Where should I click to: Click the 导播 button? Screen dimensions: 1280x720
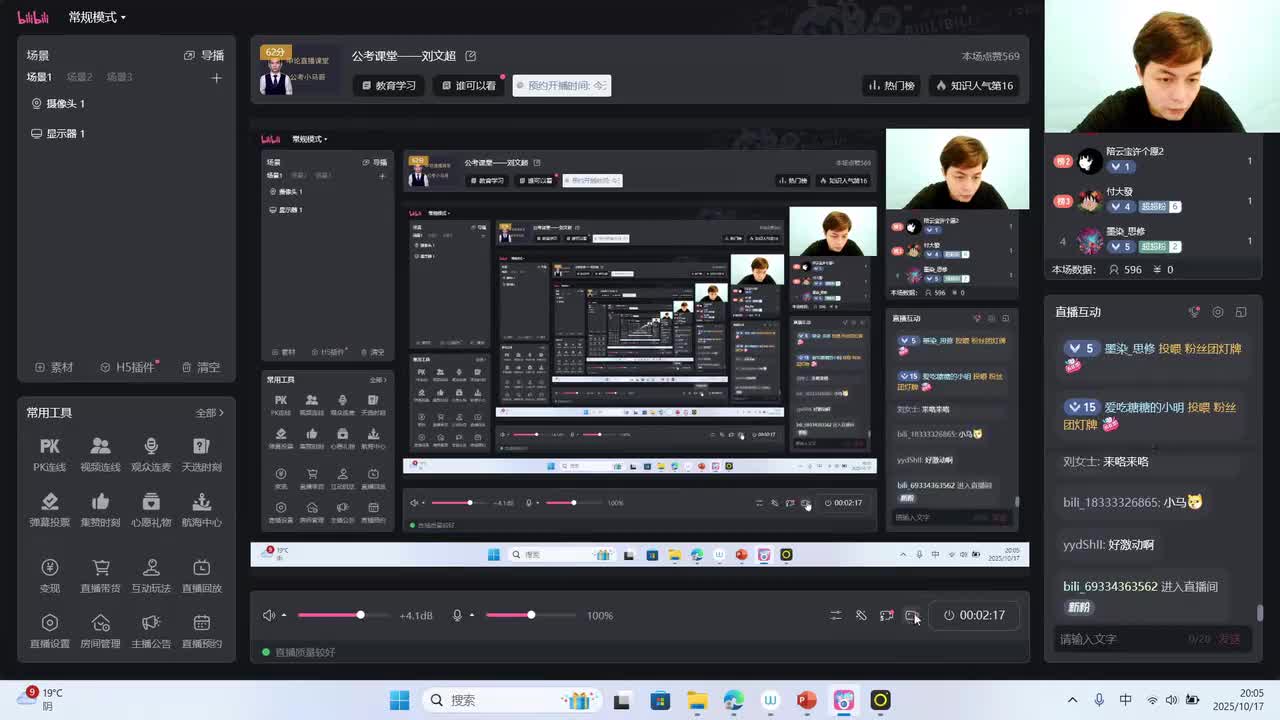click(204, 55)
